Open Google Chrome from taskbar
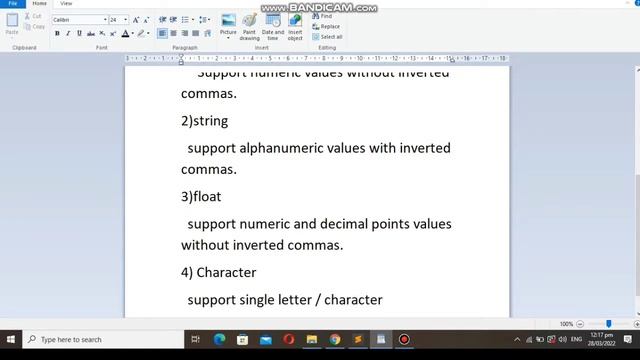This screenshot has height=360, width=640. pos(335,339)
